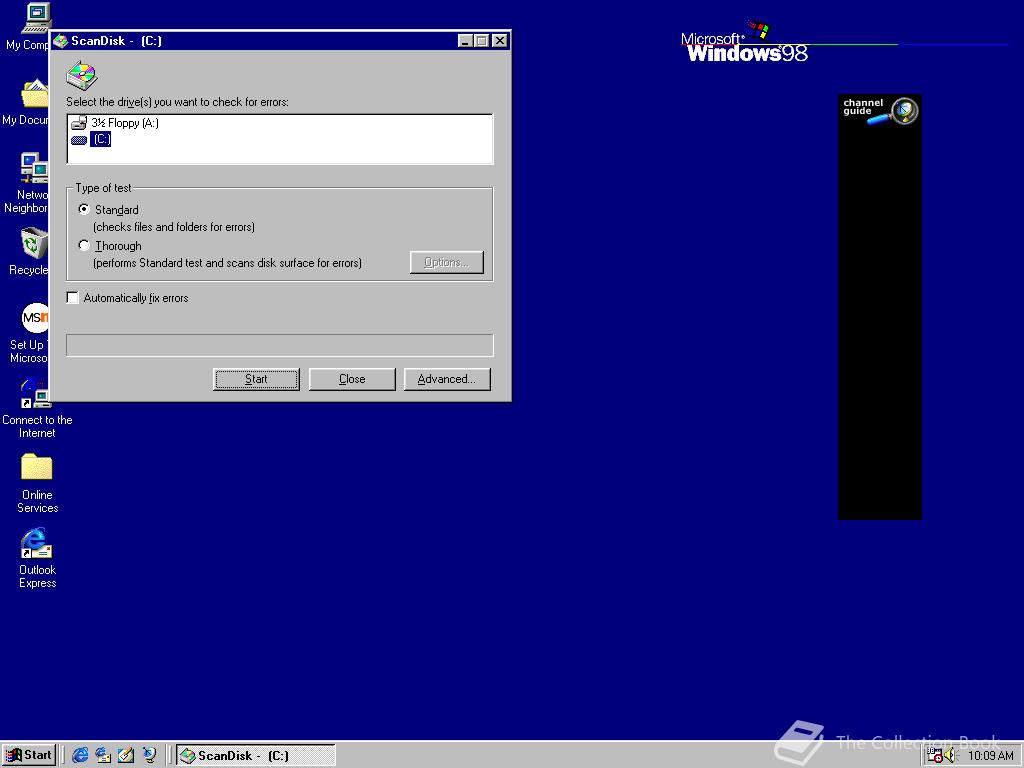Launch Internet Explorer from Quick Launch

pos(80,756)
